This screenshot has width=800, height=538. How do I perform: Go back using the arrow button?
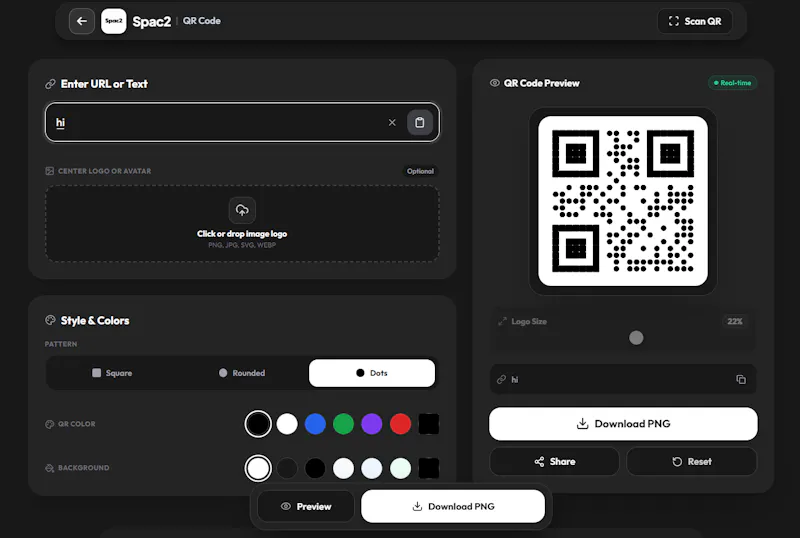click(x=82, y=21)
